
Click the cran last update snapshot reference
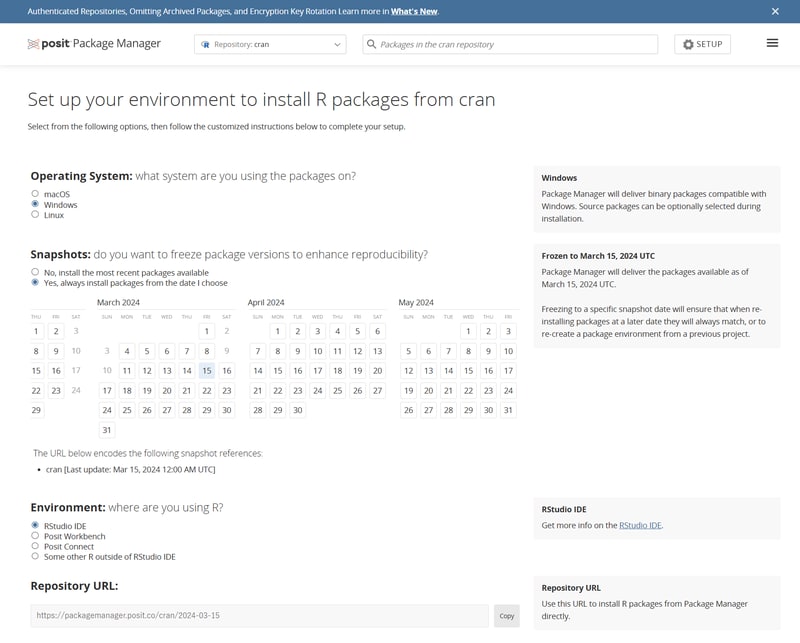(131, 469)
